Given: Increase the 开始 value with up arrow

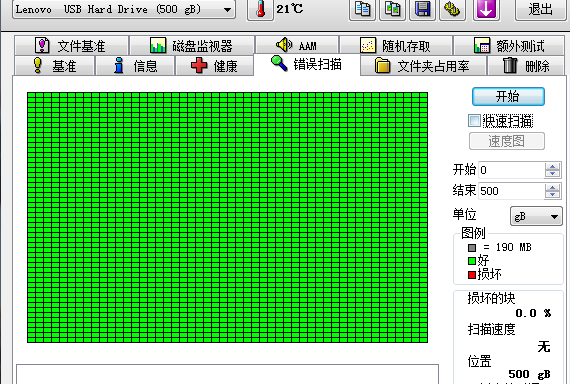Looking at the screenshot, I should click(553, 166).
